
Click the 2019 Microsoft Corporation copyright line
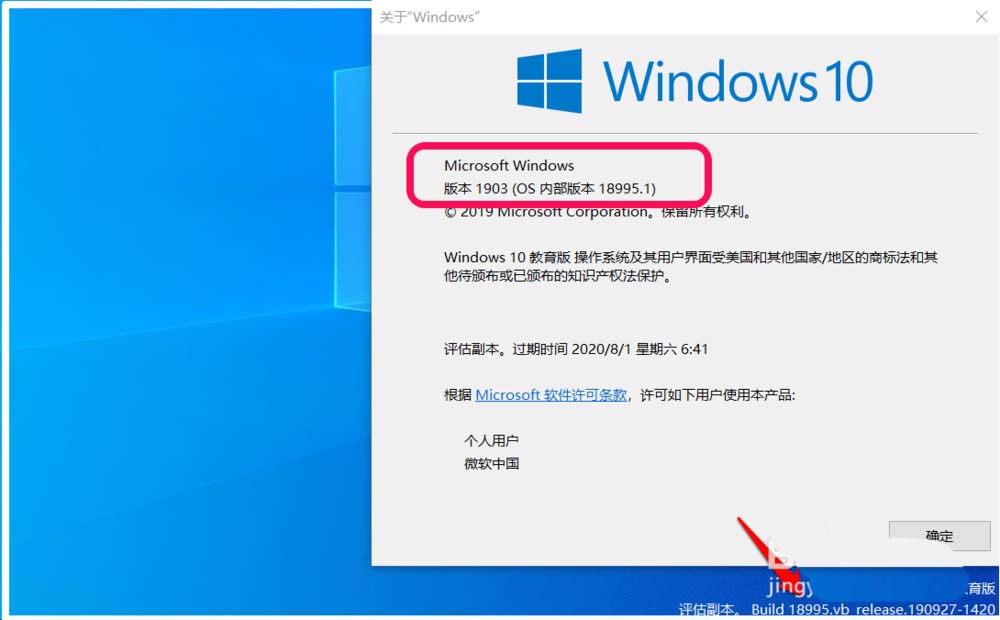coord(598,212)
